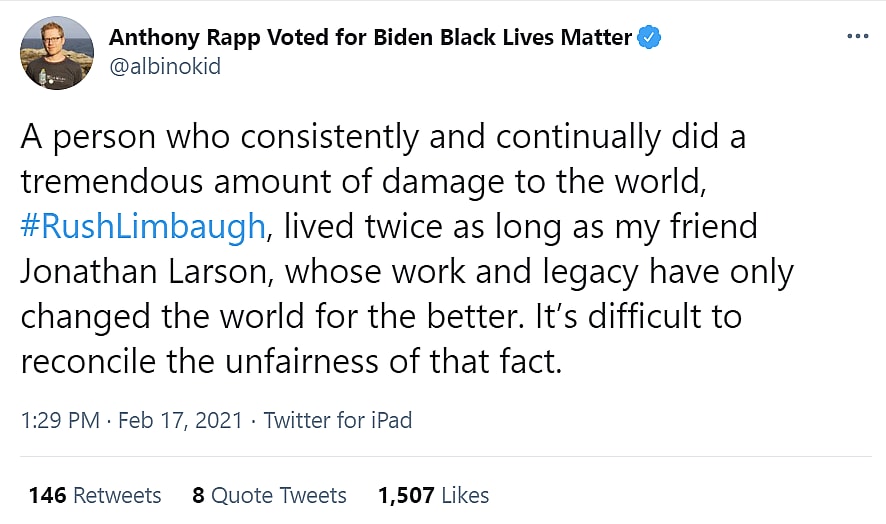886x524 pixels.
Task: Open the Twitter for iPad source link
Action: 338,420
